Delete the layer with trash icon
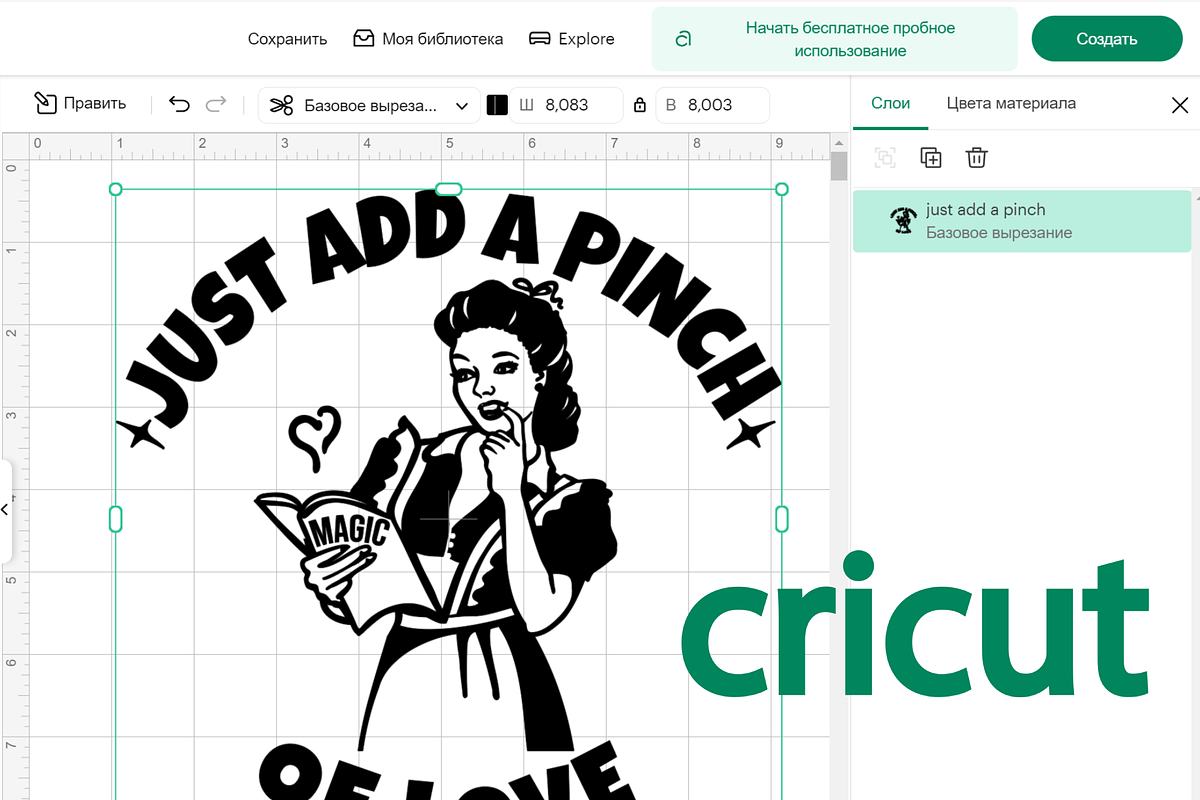1200x800 pixels. coord(977,157)
